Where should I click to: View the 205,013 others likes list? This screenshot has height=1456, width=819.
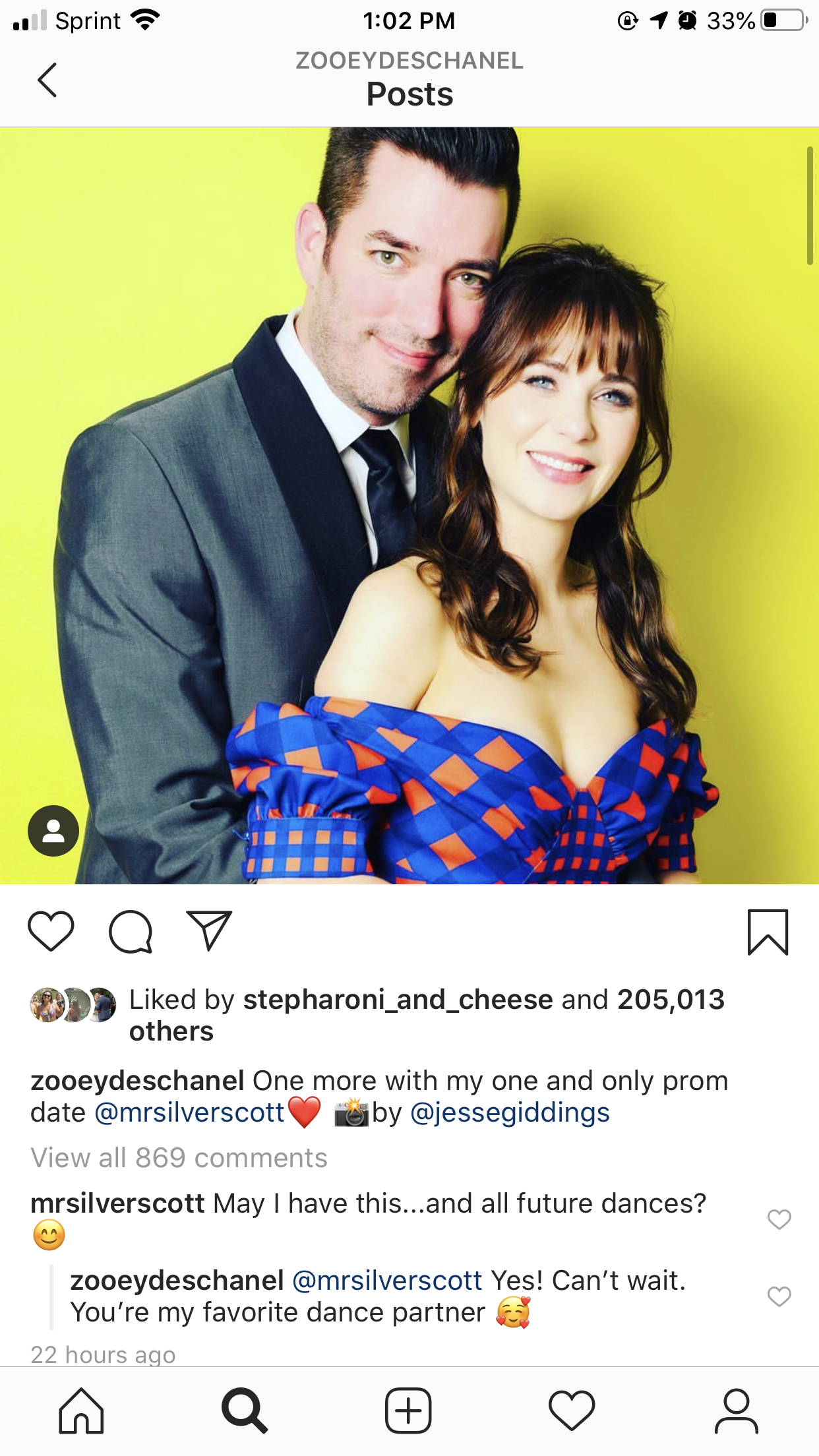coord(427,1016)
